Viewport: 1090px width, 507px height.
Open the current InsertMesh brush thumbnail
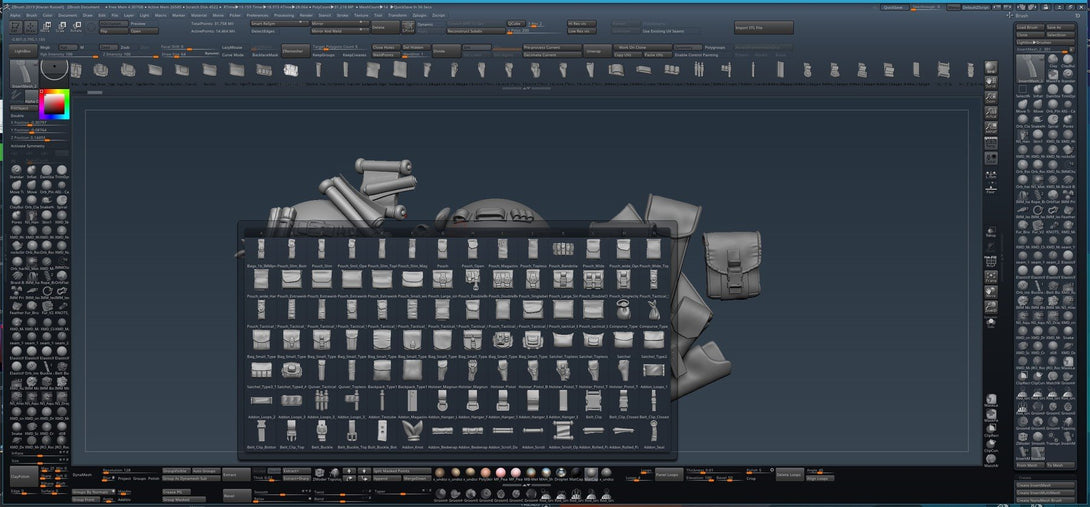(24, 72)
